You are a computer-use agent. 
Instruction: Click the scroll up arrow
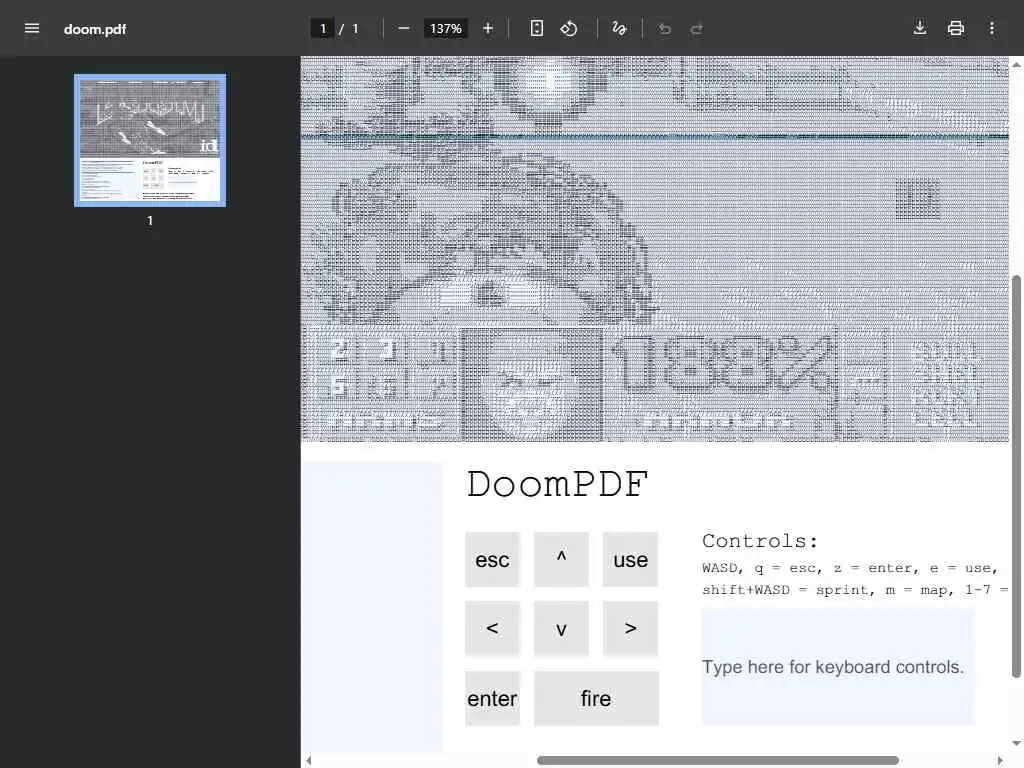[1016, 65]
